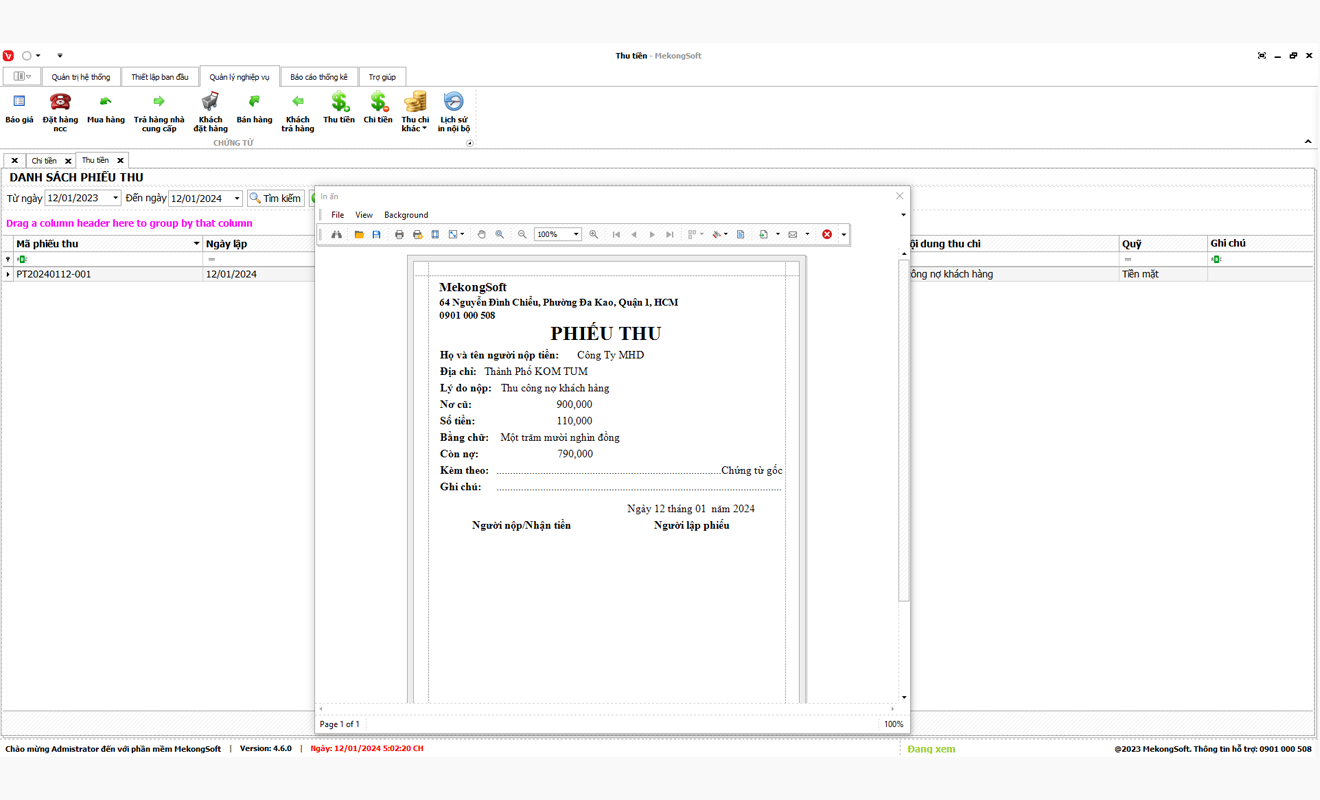The height and width of the screenshot is (800, 1320).
Task: Click the red stop icon in preview toolbar
Action: coord(827,235)
